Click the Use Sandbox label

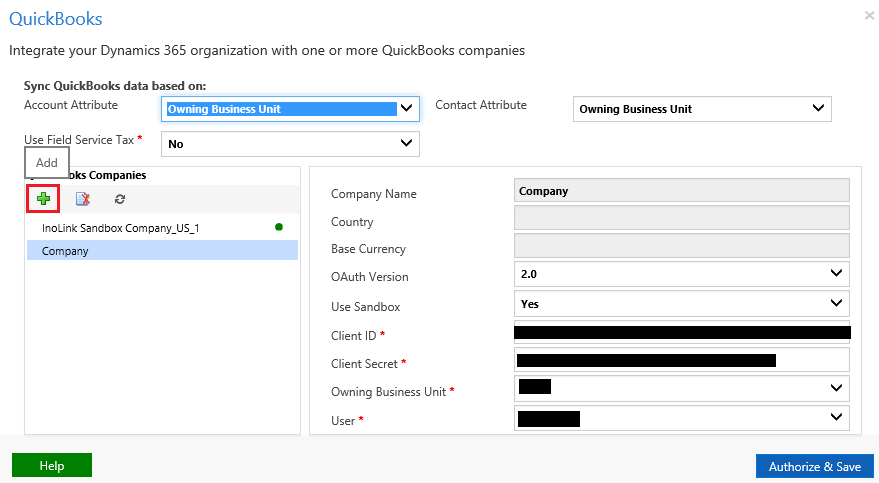(366, 307)
